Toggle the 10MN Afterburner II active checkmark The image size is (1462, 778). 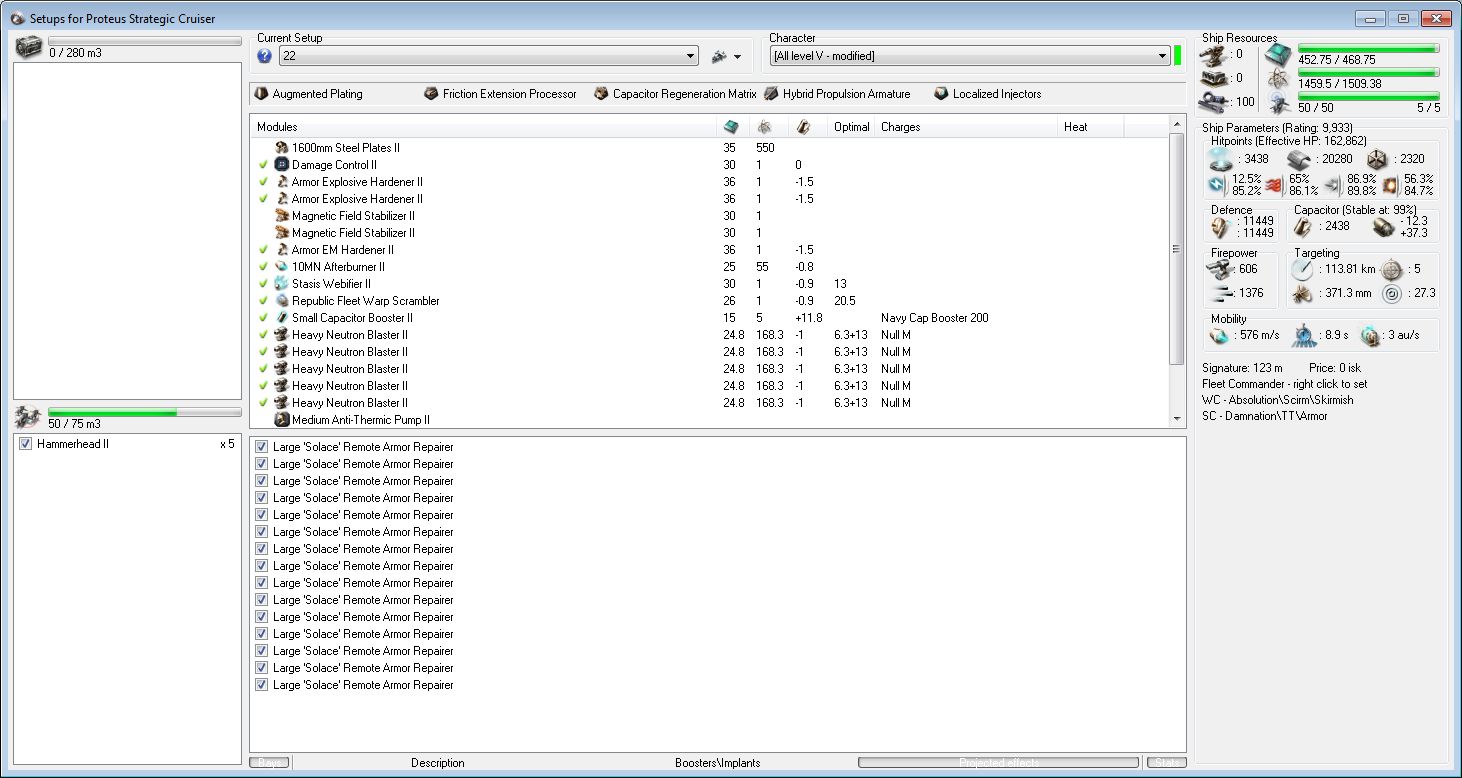[x=264, y=267]
